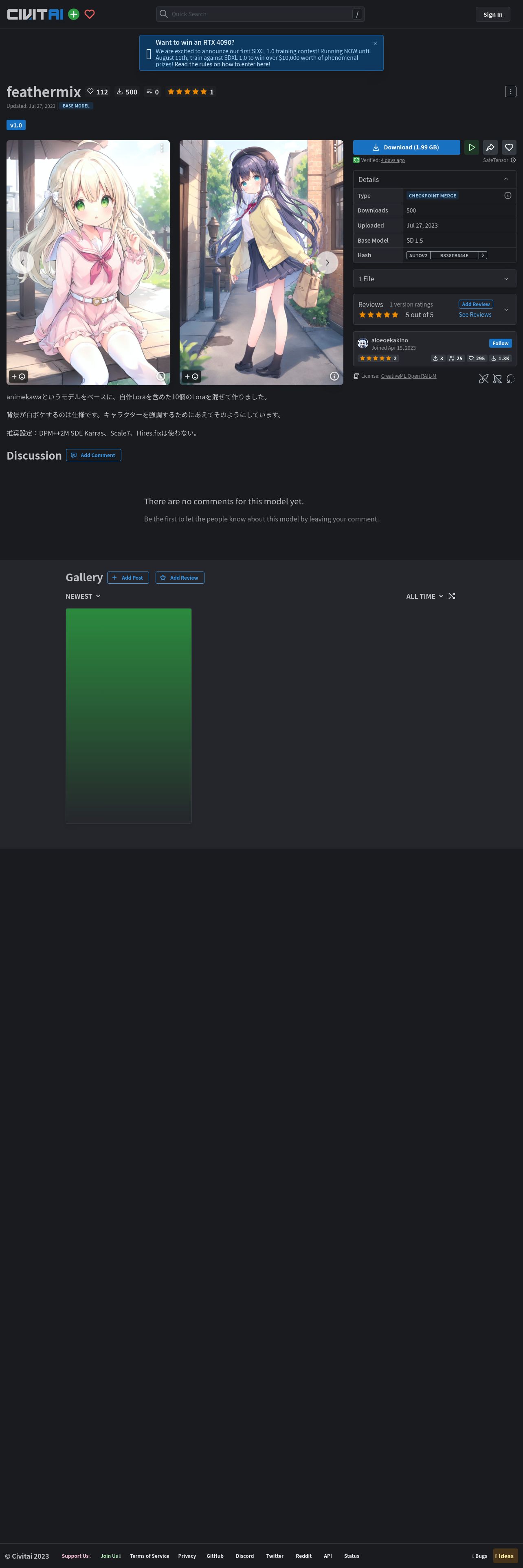Open the ALL TIME period dropdown

(425, 596)
